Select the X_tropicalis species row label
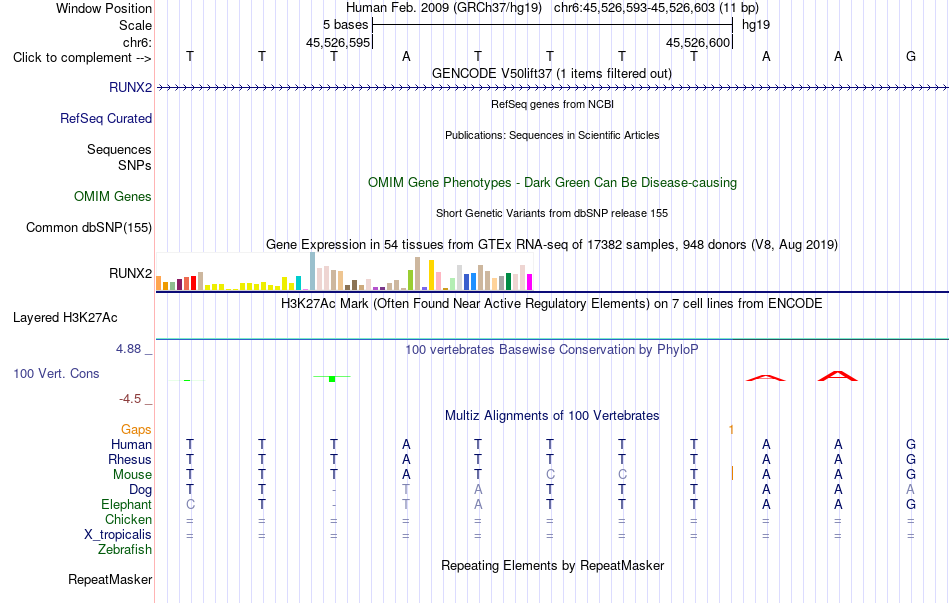Viewport: 950px width, 603px height. click(118, 535)
